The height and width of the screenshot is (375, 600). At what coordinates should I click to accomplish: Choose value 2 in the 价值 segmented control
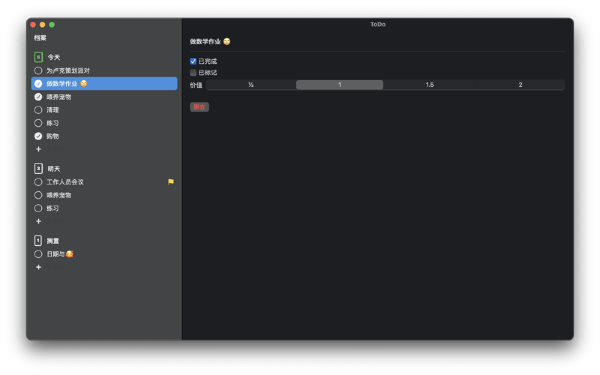click(520, 85)
